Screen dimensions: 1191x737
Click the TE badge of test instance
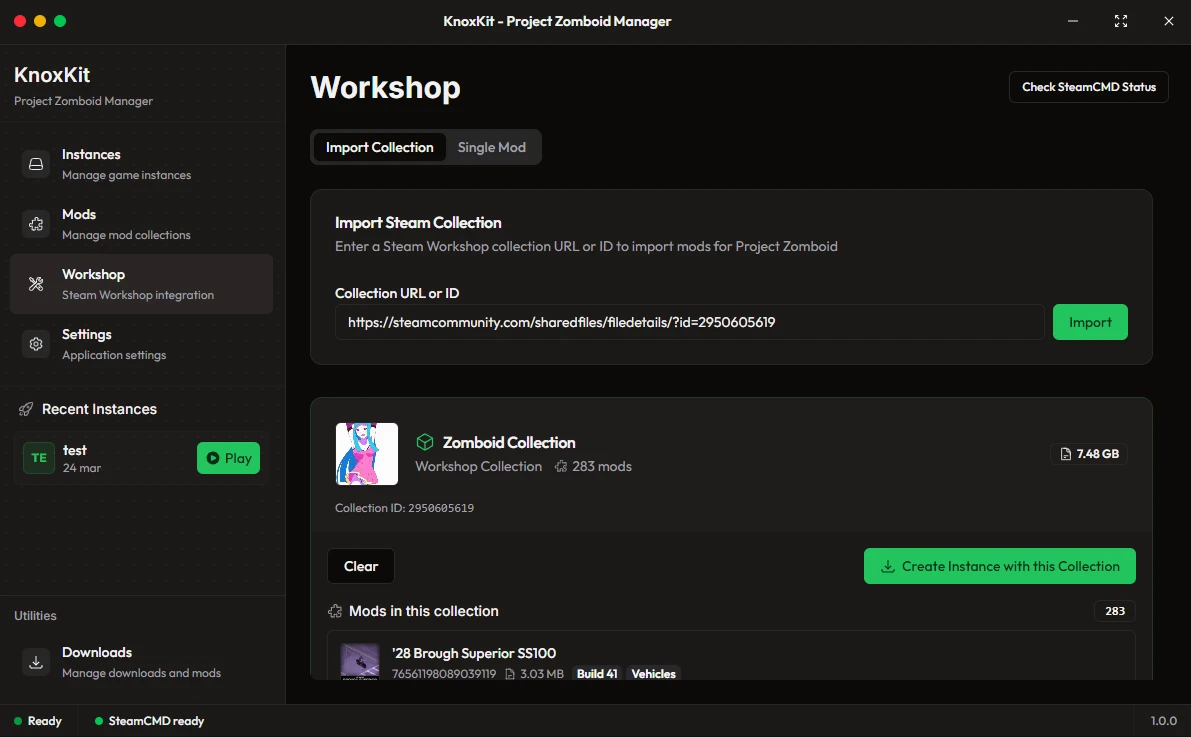pos(39,458)
